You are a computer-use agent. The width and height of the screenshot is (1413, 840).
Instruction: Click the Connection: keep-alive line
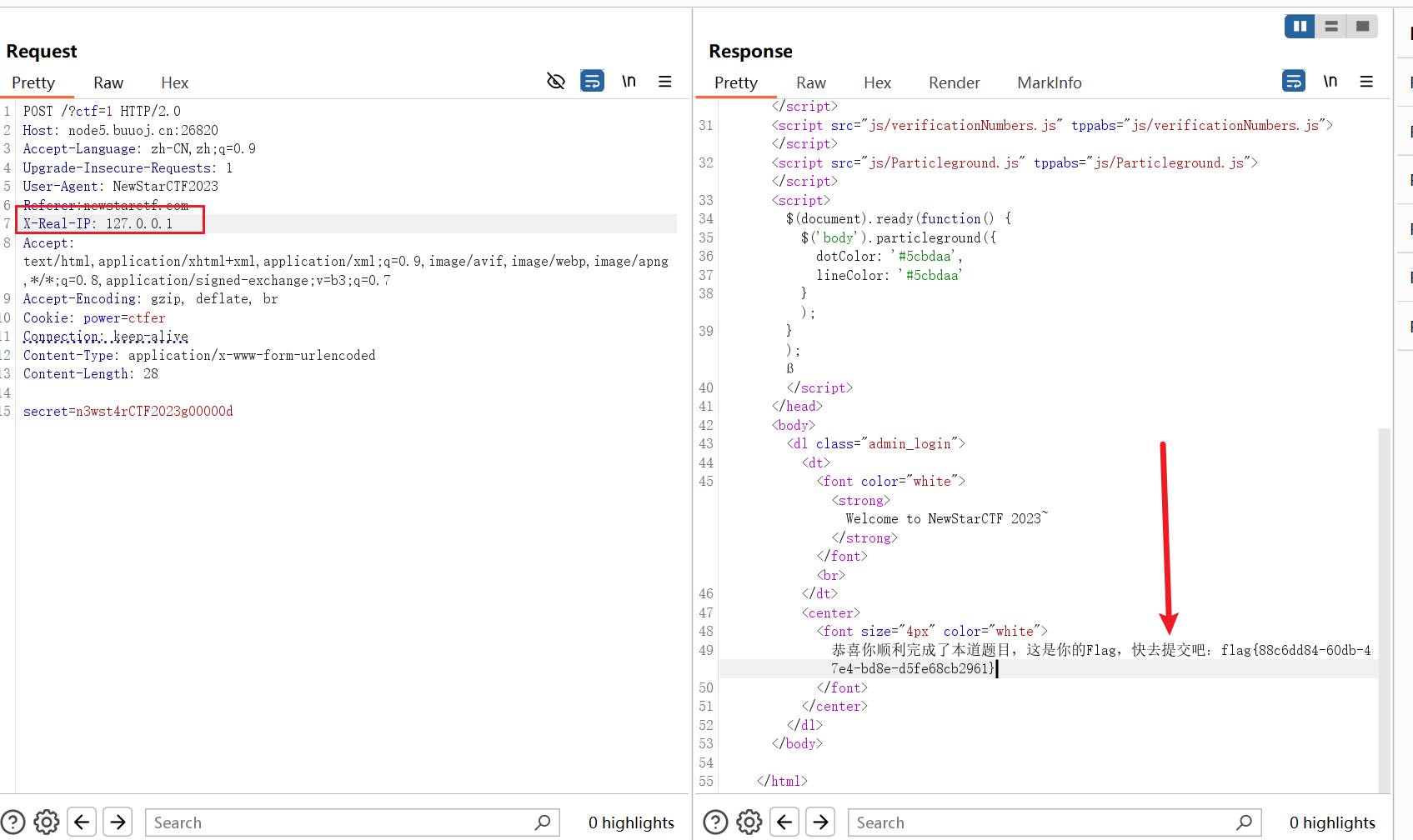(x=106, y=336)
